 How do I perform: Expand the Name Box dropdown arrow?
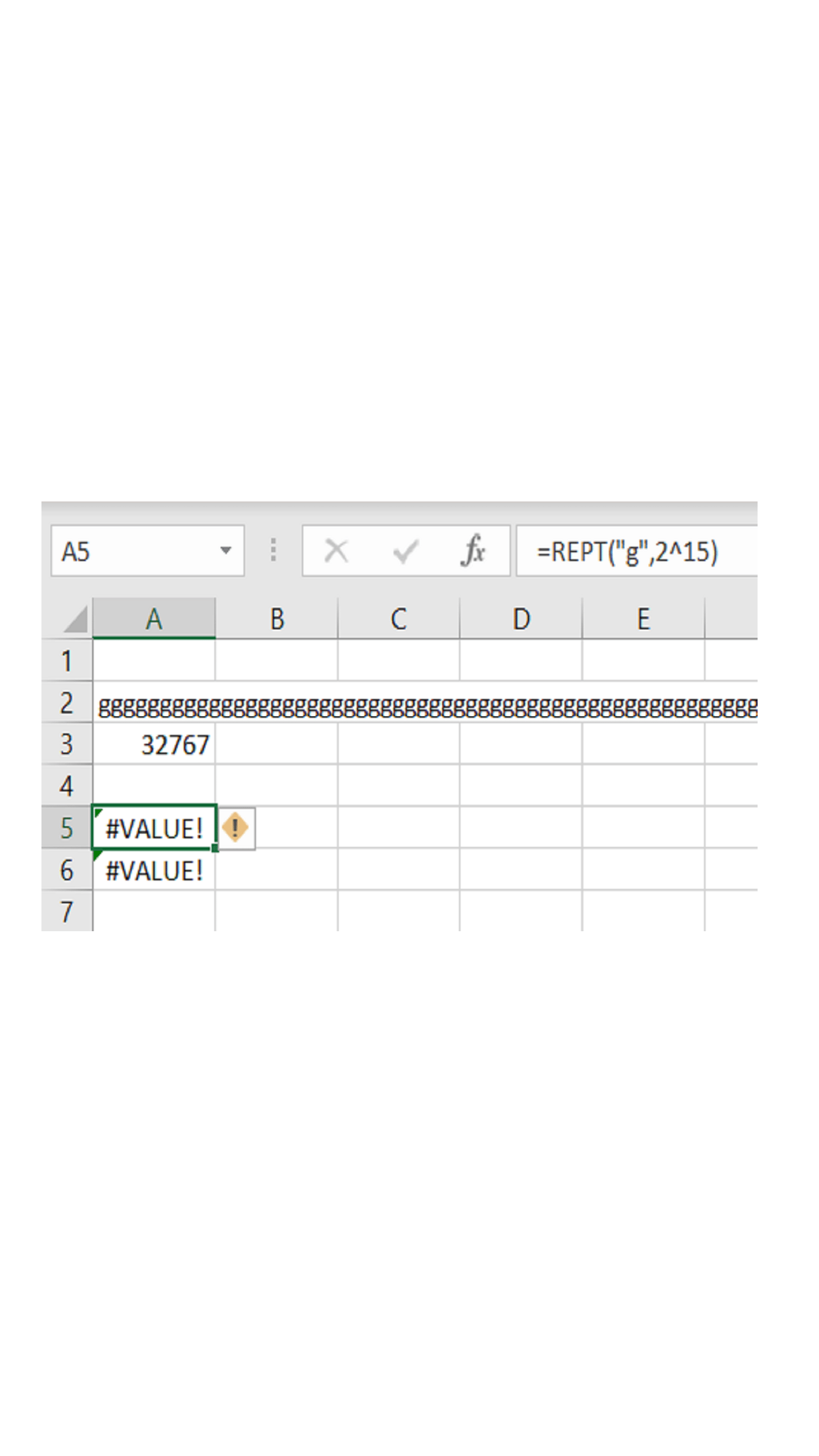(x=226, y=550)
